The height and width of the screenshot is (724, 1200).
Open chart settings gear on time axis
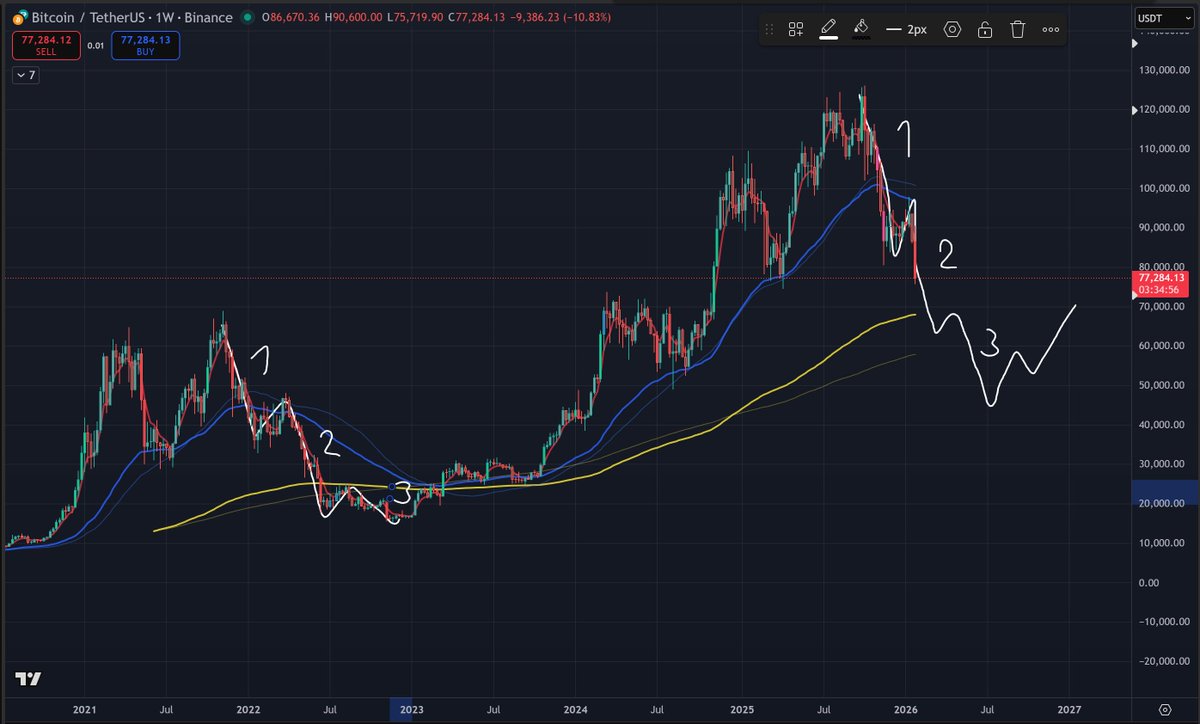coord(1165,709)
